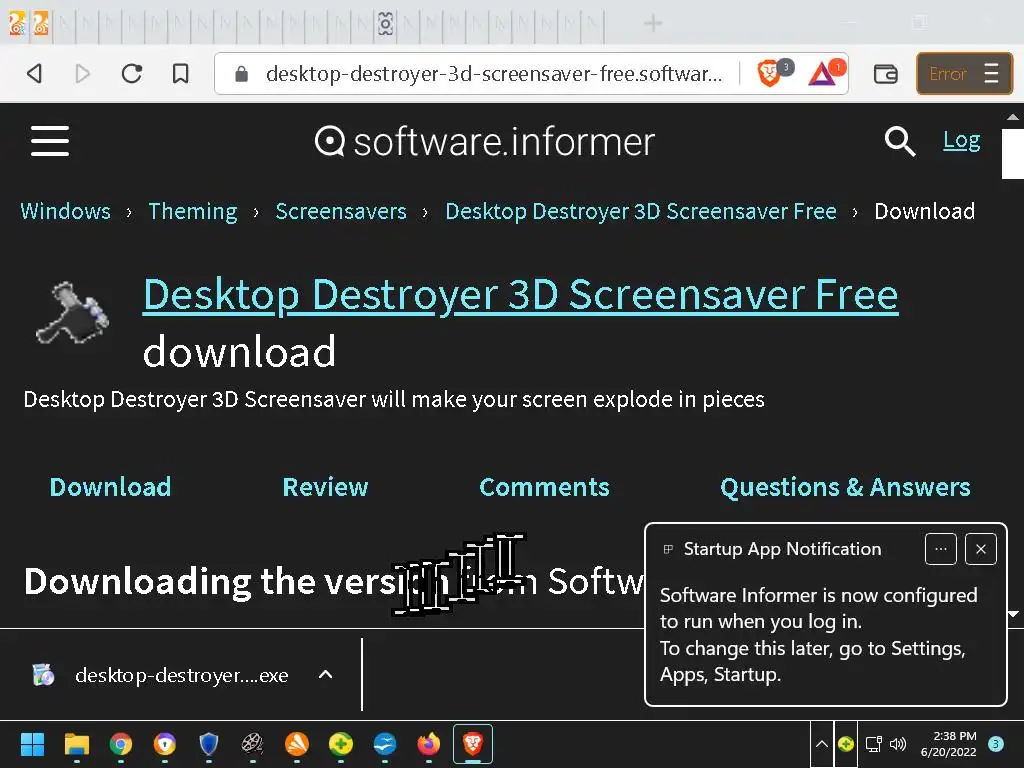The width and height of the screenshot is (1024, 768).
Task: Open Desktop Destroyer 3D Screensaver Free title link
Action: coord(520,295)
